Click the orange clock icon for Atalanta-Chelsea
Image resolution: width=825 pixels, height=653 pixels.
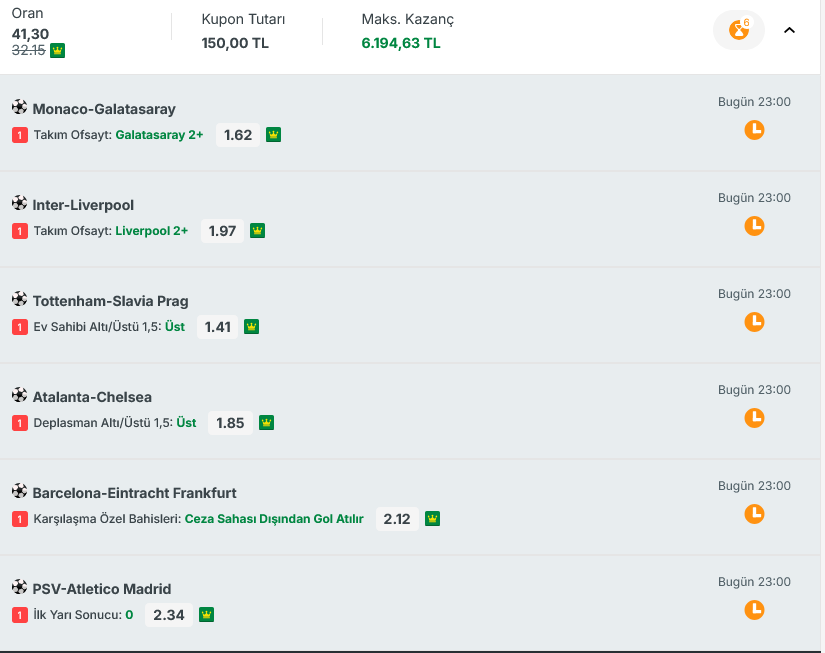[x=754, y=418]
